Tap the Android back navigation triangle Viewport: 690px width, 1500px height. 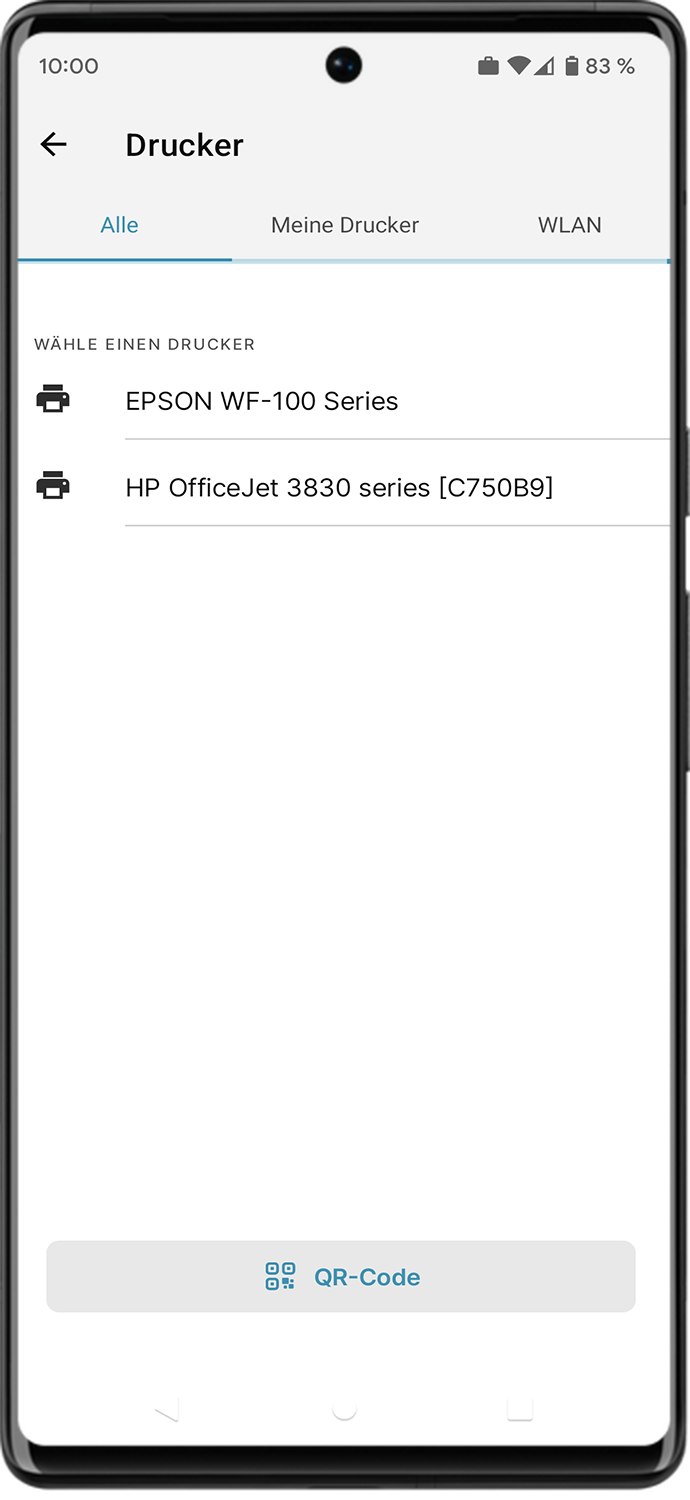pos(167,1409)
